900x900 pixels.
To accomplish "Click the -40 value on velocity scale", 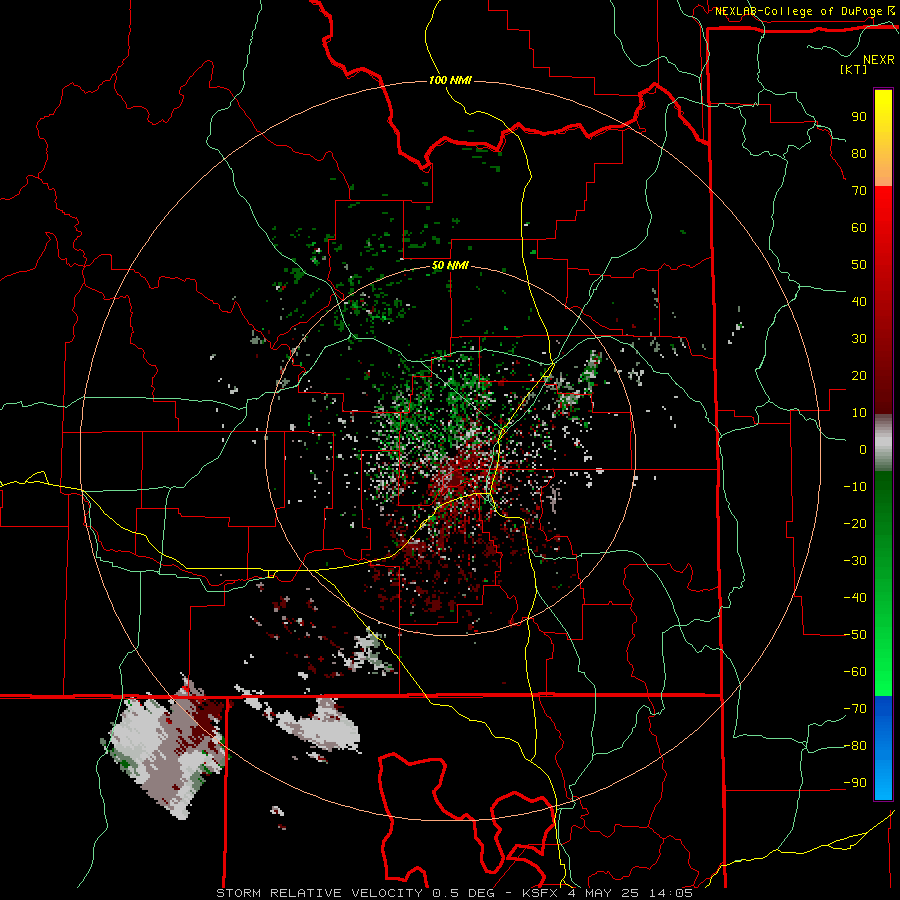I will pyautogui.click(x=855, y=598).
